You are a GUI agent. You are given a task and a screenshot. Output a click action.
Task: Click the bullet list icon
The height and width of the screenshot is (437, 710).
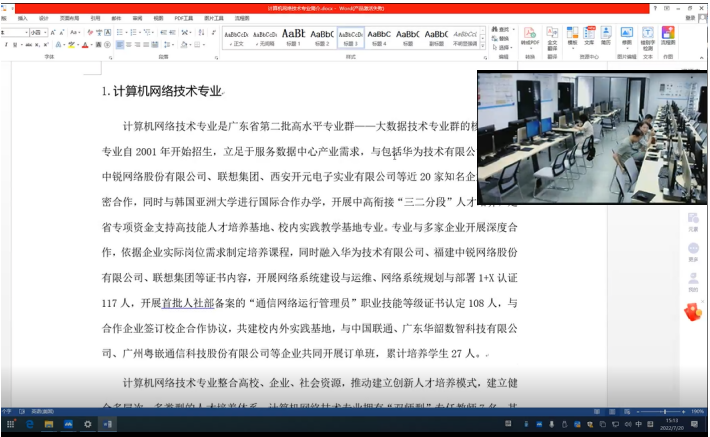pos(121,32)
